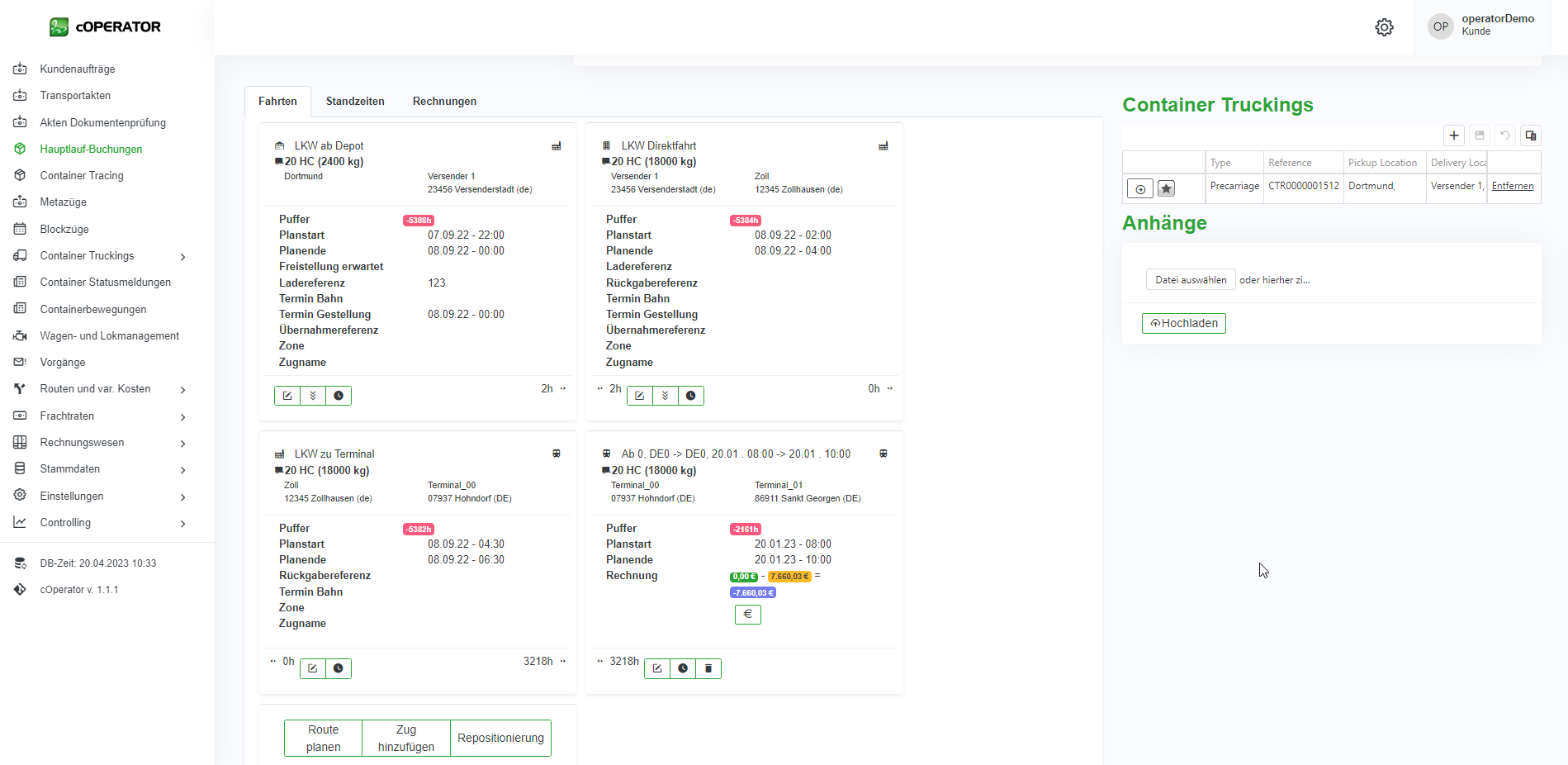Open Precarriage row with arrow circle icon
This screenshot has width=1568, height=765.
pos(1140,189)
